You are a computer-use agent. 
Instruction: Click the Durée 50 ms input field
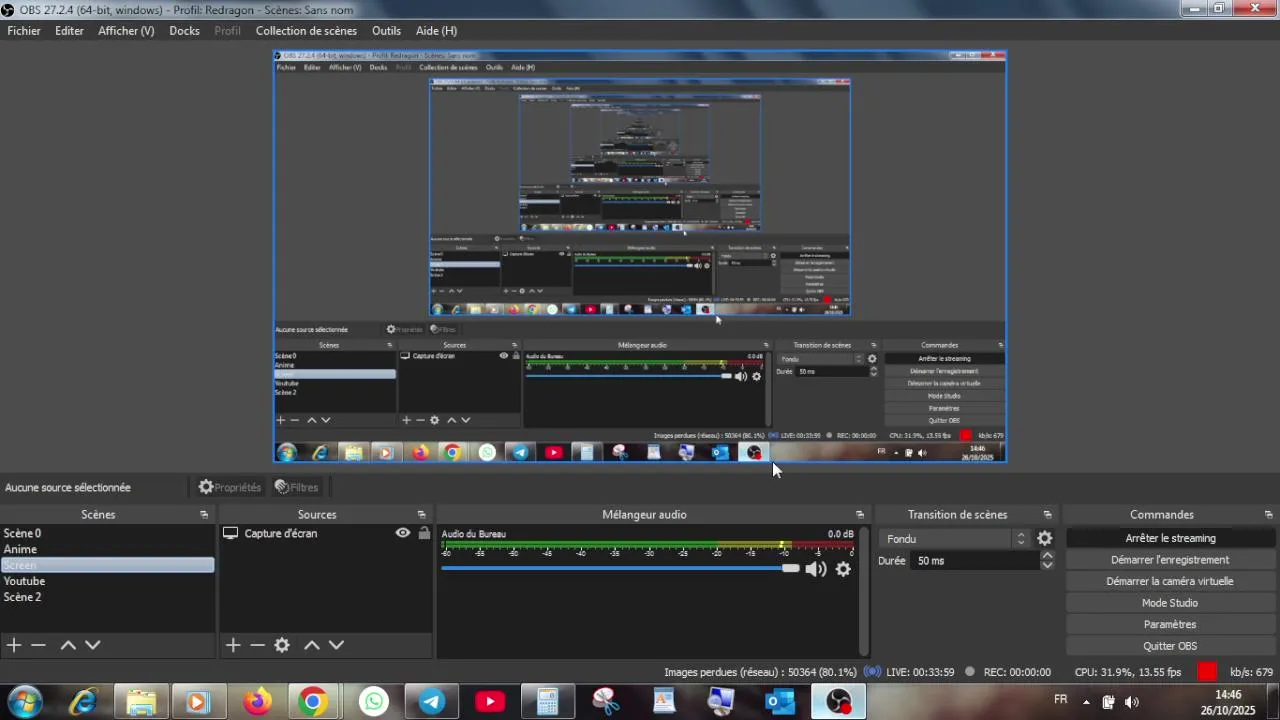point(975,561)
